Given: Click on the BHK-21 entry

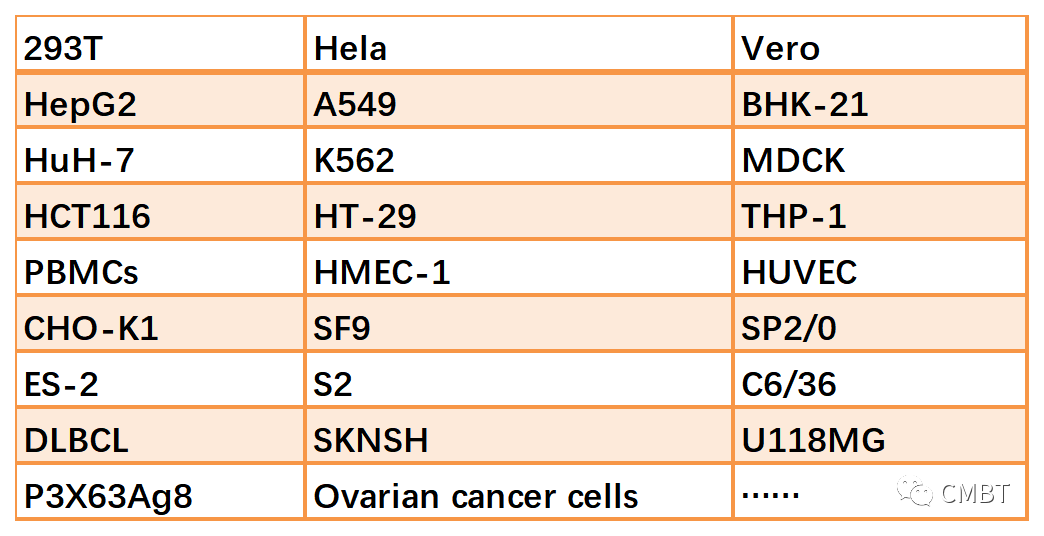Looking at the screenshot, I should click(x=805, y=104).
